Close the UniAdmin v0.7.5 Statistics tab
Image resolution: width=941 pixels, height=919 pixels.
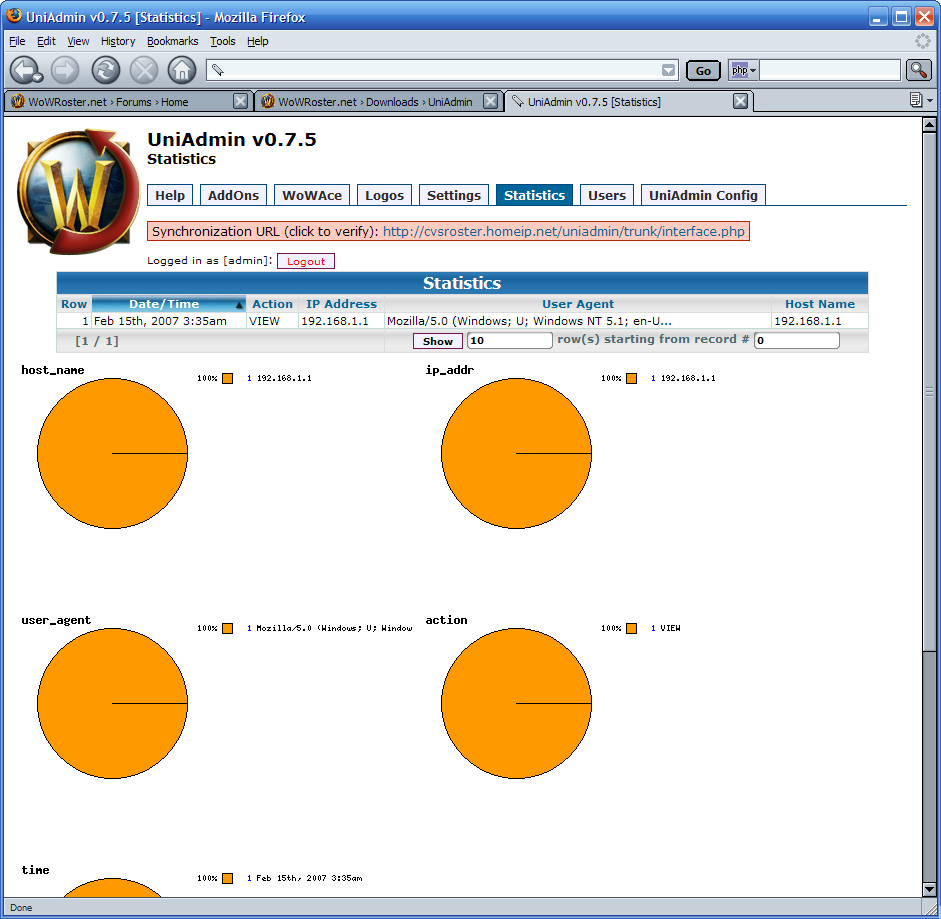tap(741, 101)
